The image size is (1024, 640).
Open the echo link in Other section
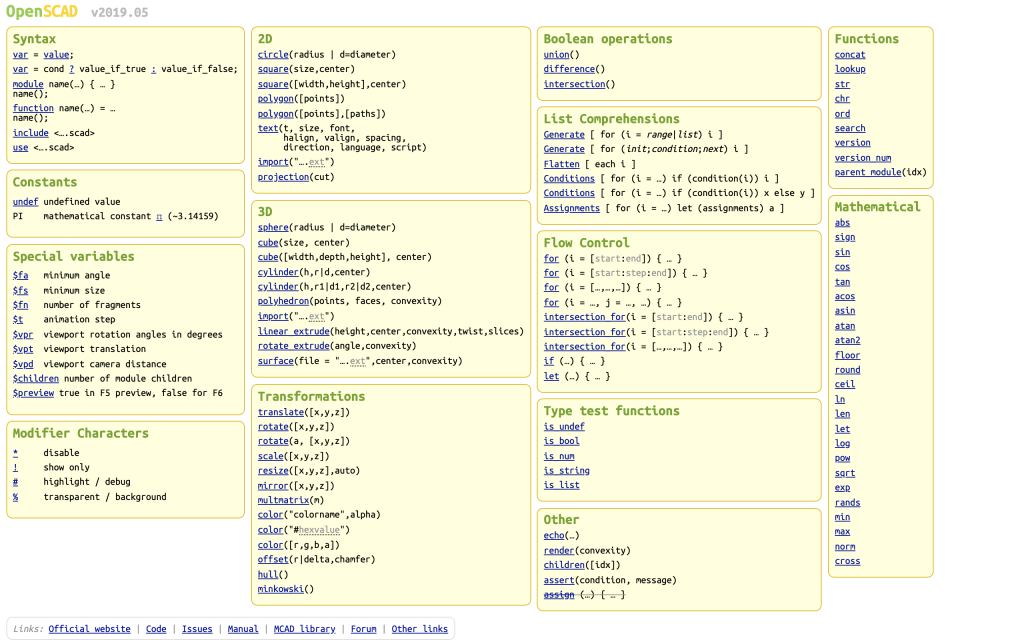click(554, 536)
